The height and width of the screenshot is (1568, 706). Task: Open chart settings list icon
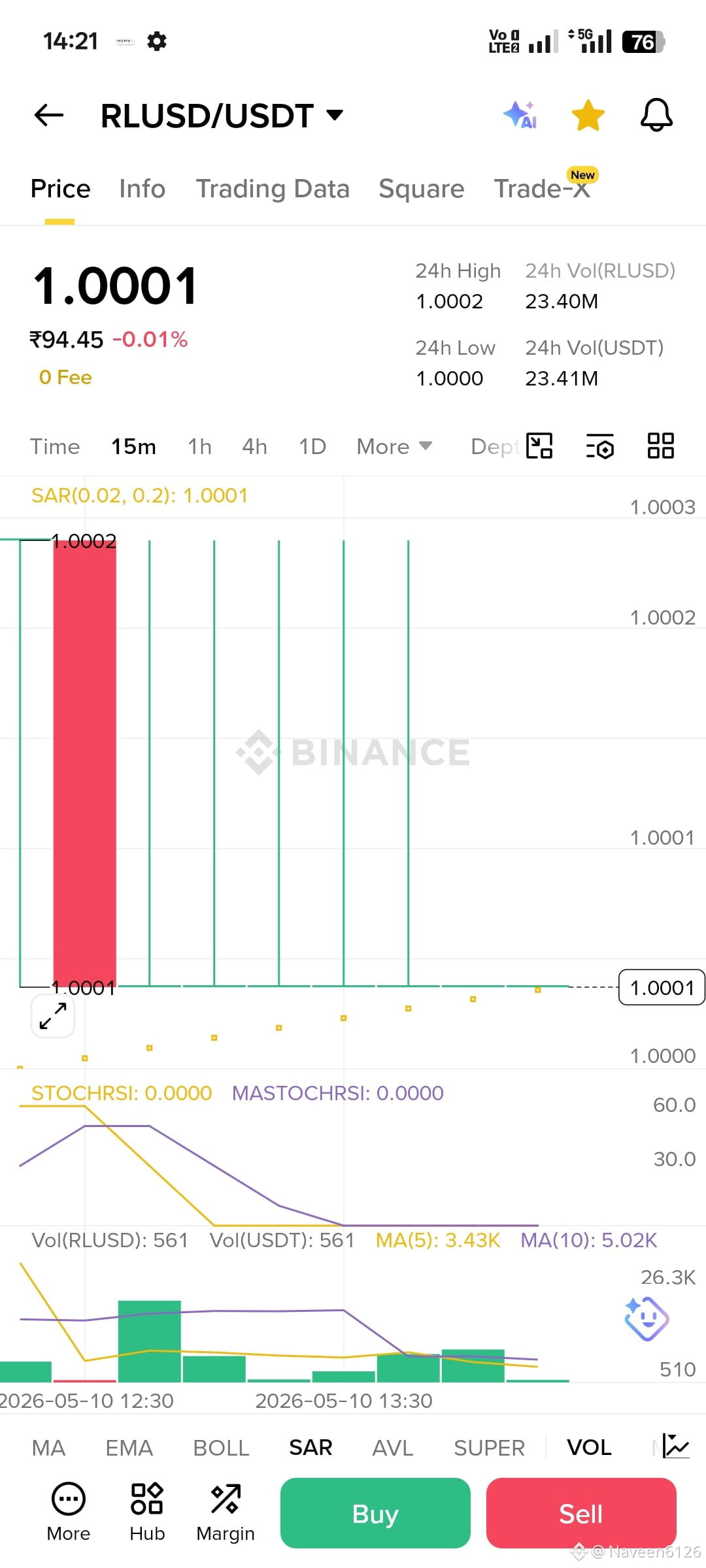pyautogui.click(x=600, y=446)
